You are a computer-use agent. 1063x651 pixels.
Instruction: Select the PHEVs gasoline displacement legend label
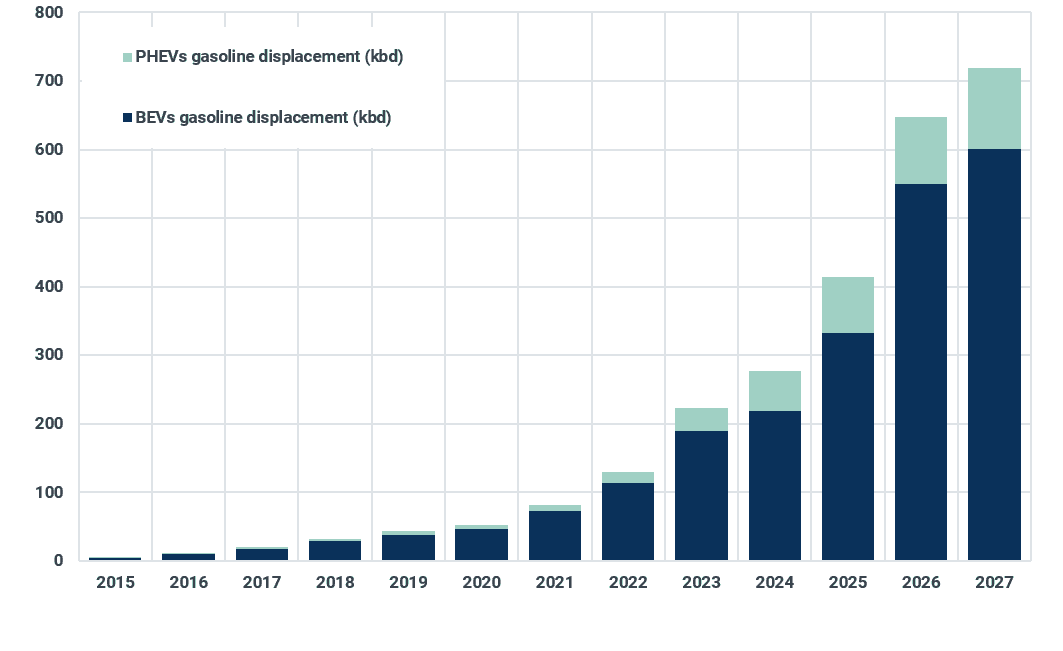(269, 57)
